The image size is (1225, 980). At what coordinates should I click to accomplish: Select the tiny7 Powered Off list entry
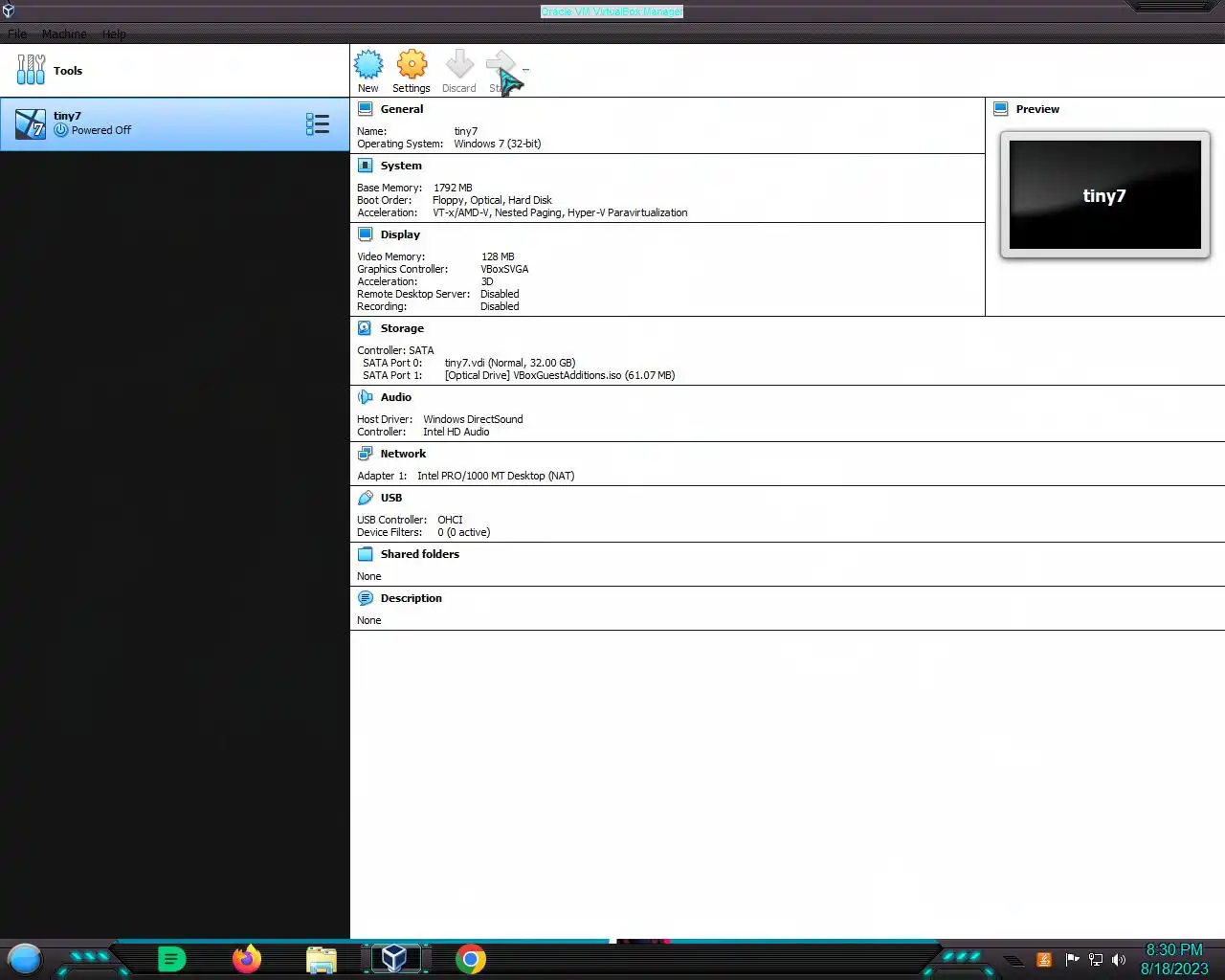coord(174,123)
